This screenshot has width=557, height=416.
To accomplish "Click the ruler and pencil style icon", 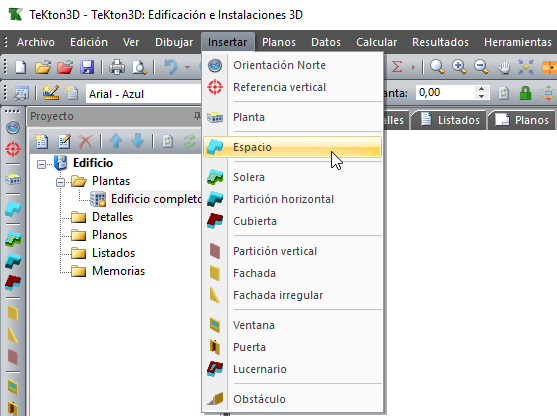I will point(51,93).
